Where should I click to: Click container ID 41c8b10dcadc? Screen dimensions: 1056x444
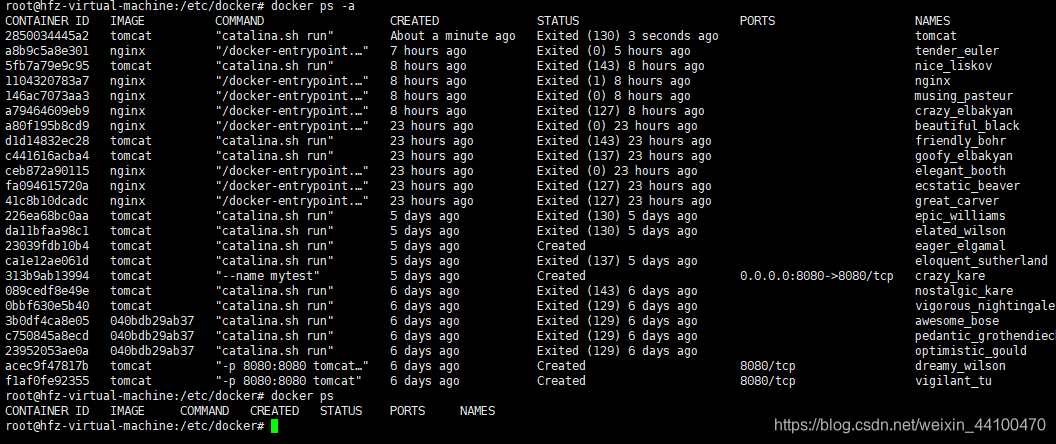tap(47, 201)
